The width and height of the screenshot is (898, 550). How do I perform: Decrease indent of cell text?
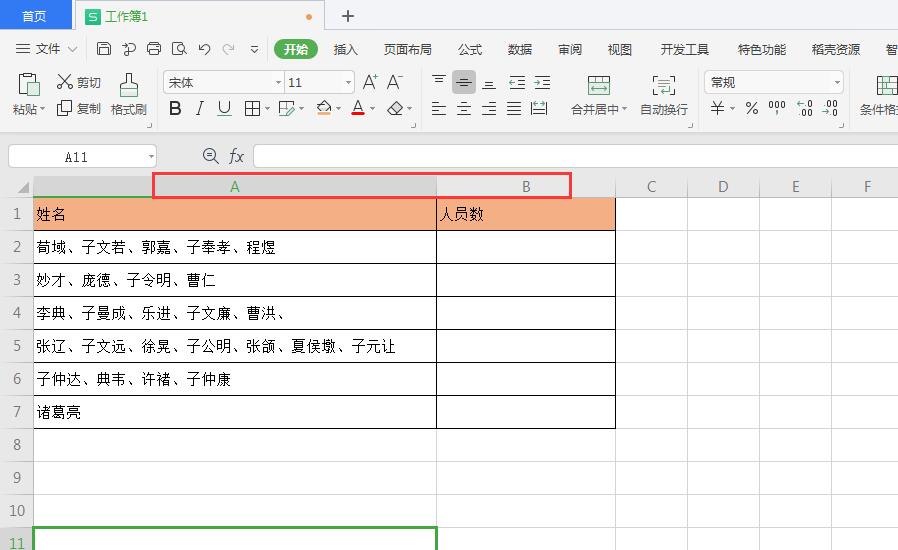[x=517, y=82]
